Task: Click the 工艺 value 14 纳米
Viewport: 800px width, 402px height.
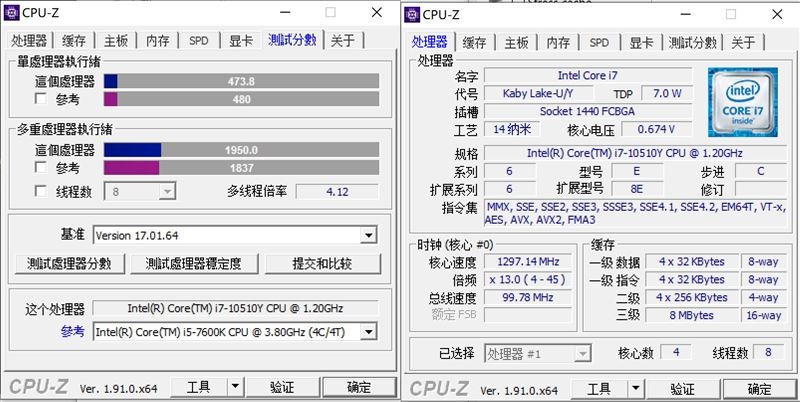Action: (512, 129)
